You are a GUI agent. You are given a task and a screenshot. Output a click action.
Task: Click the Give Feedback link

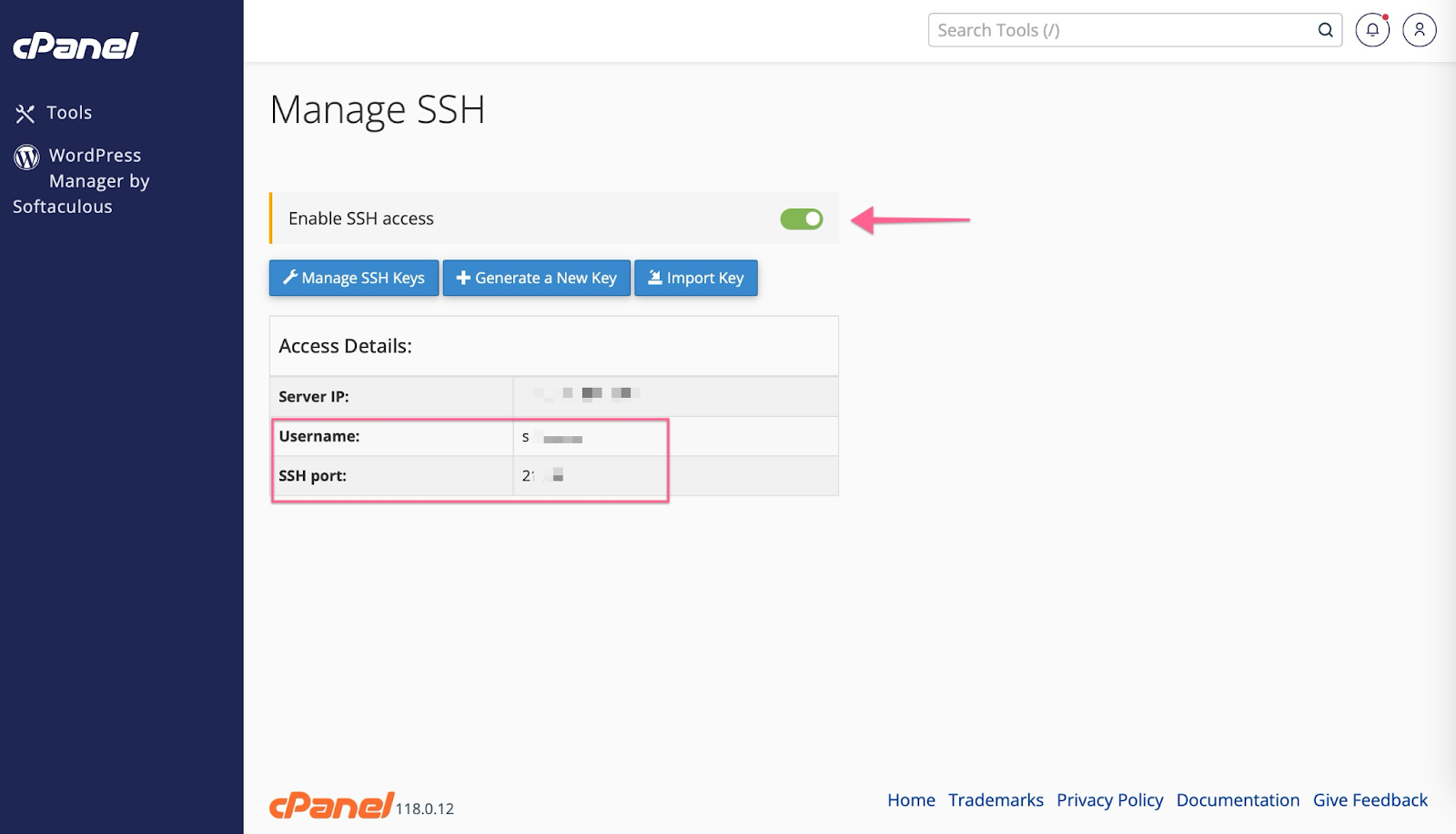pos(1370,800)
